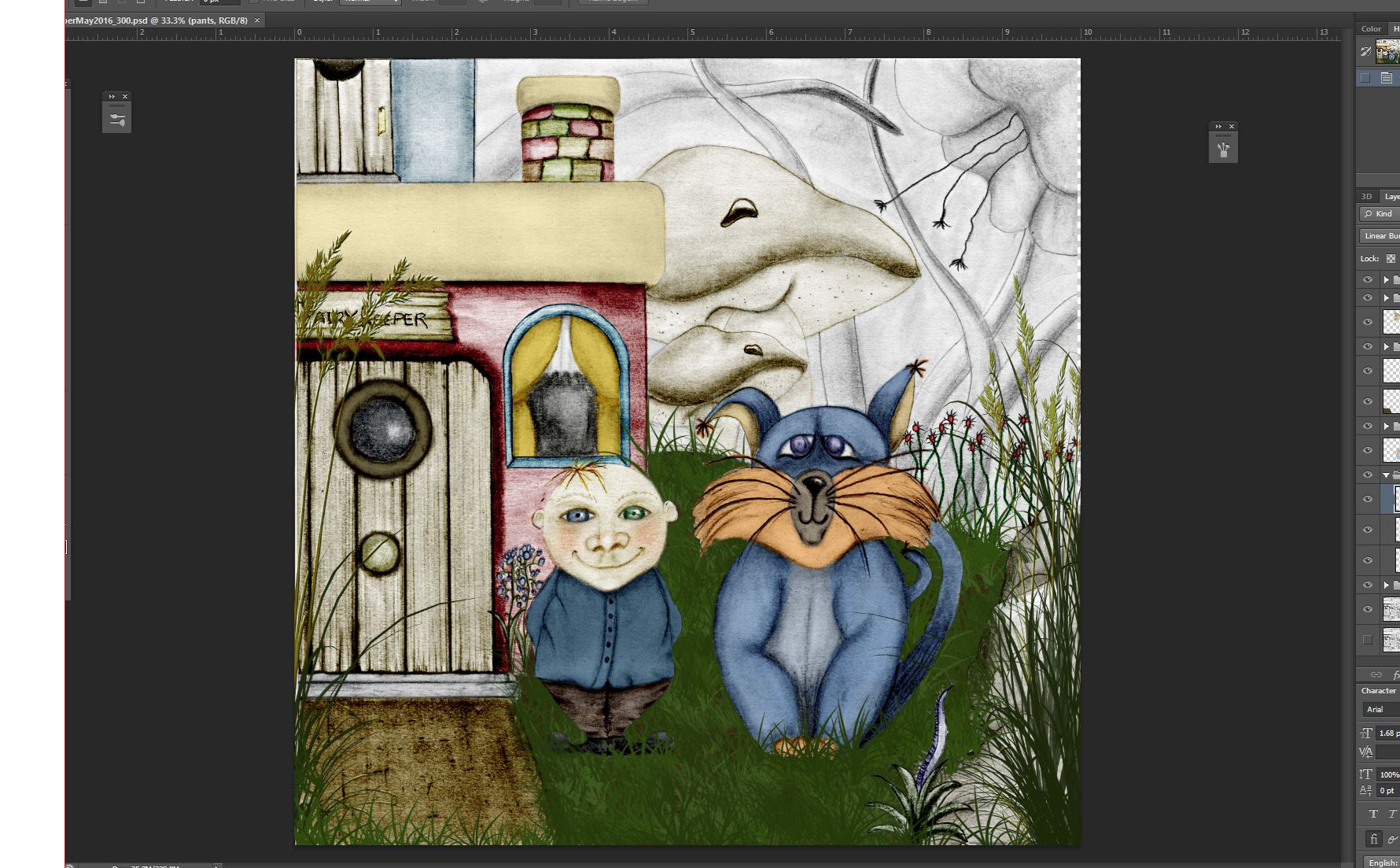
Task: Expand the floating Brush Presets panel dock
Action: pyautogui.click(x=112, y=97)
